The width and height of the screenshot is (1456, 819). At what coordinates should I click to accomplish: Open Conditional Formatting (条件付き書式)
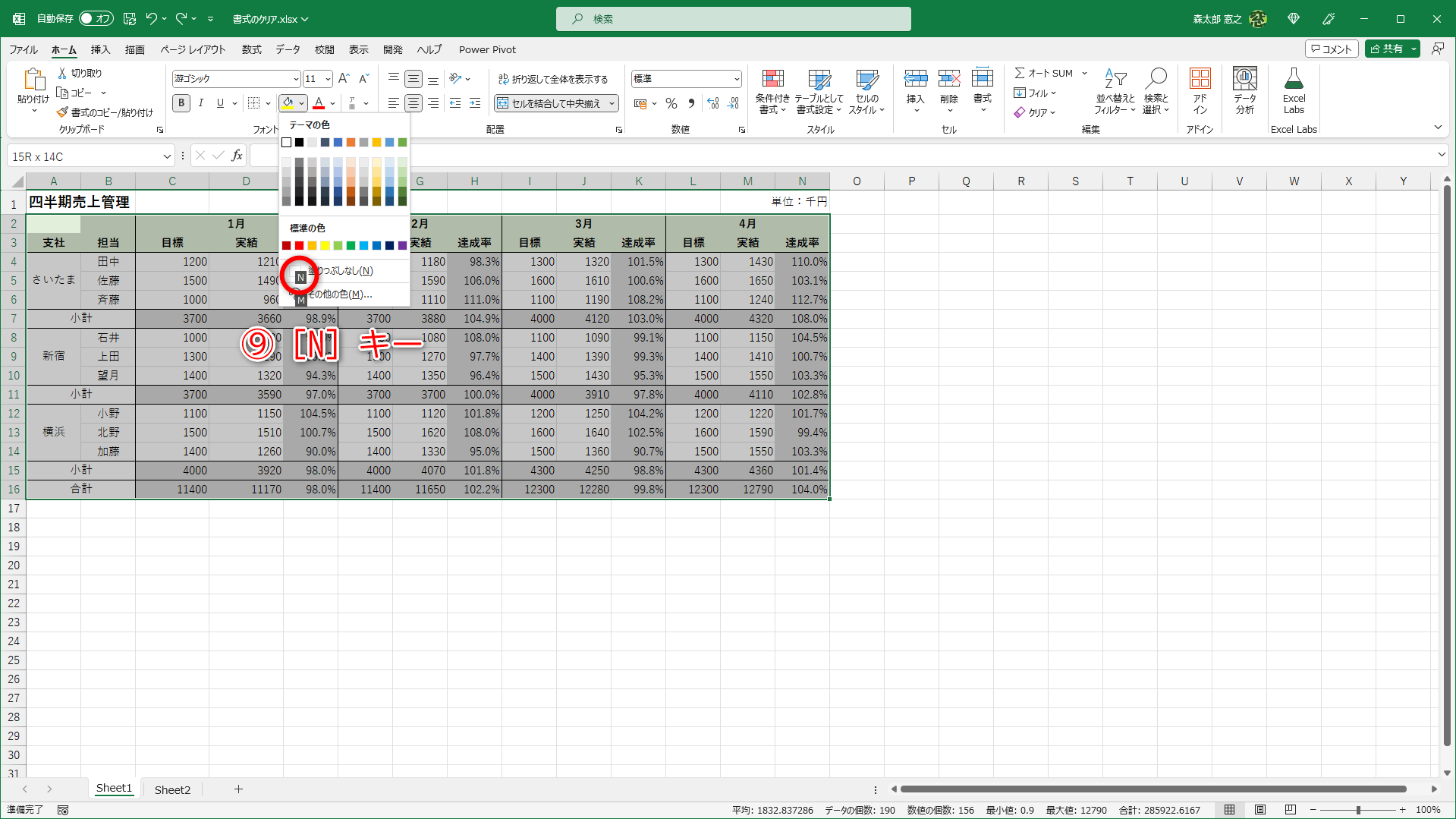[772, 91]
